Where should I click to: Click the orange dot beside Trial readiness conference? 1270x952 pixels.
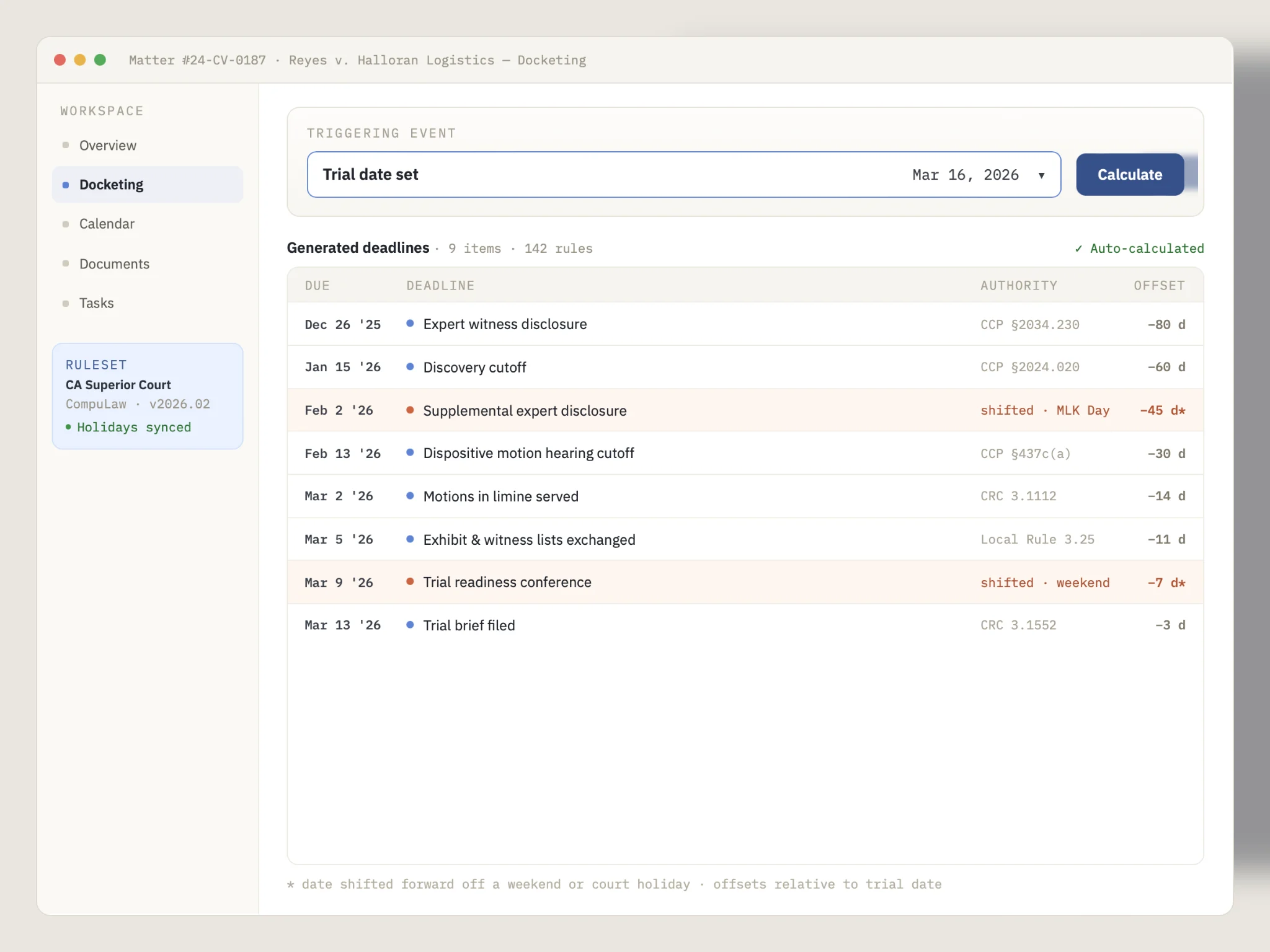tap(410, 581)
